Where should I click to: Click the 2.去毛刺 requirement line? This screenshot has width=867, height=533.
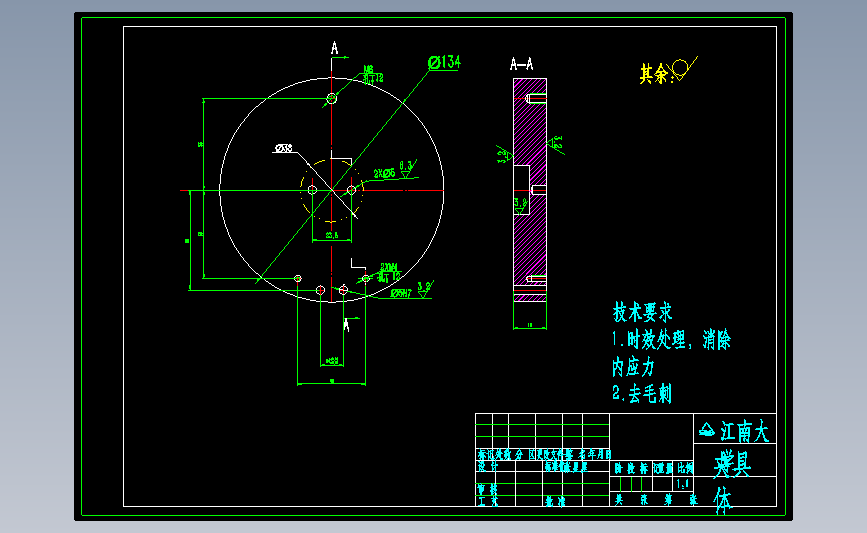pyautogui.click(x=642, y=394)
